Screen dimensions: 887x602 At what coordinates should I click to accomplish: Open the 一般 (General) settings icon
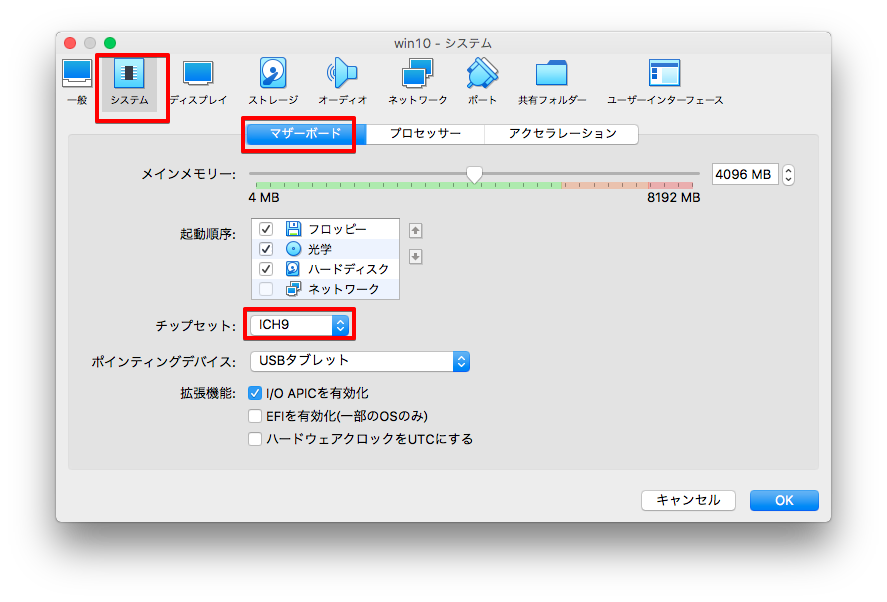click(x=77, y=83)
